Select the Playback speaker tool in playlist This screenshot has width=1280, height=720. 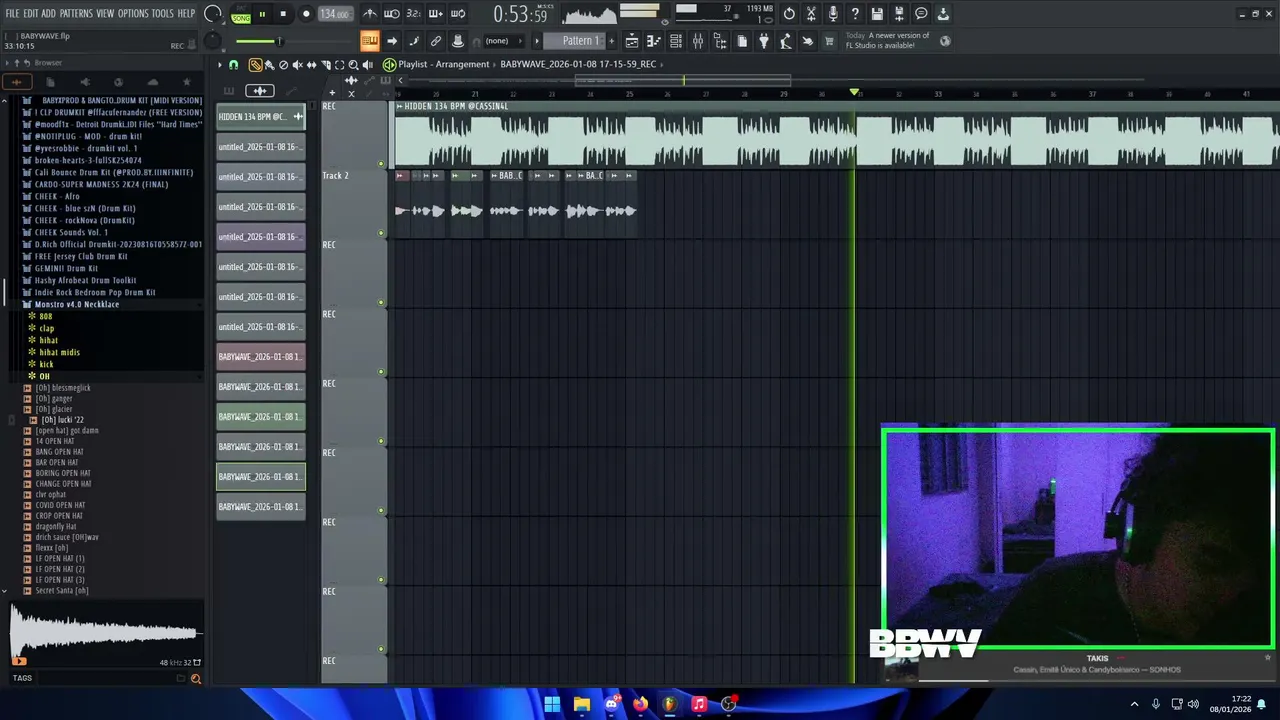point(368,64)
